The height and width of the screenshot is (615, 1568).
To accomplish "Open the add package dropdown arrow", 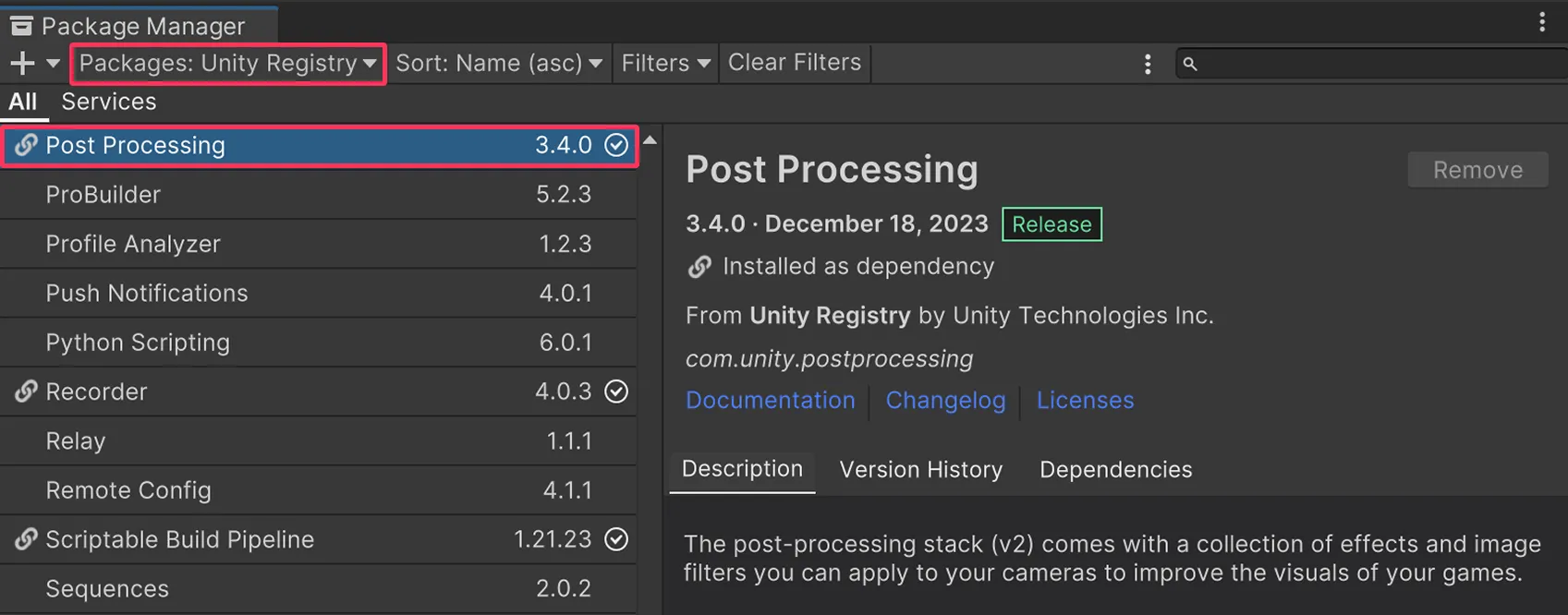I will pyautogui.click(x=53, y=64).
